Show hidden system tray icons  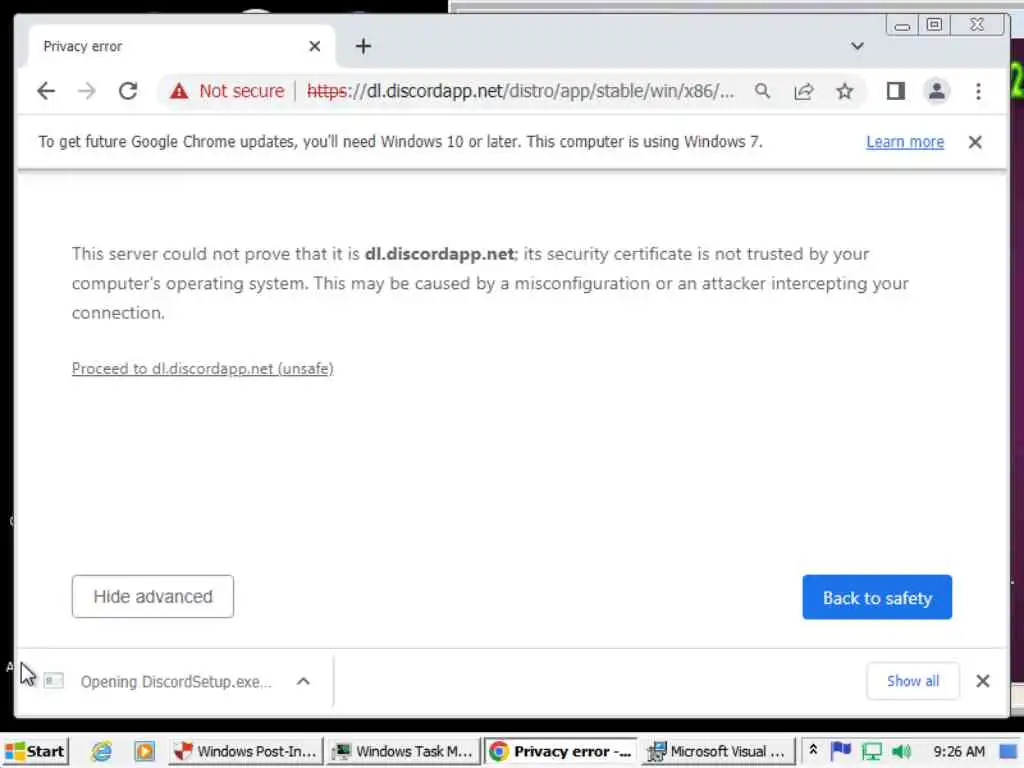pos(813,751)
